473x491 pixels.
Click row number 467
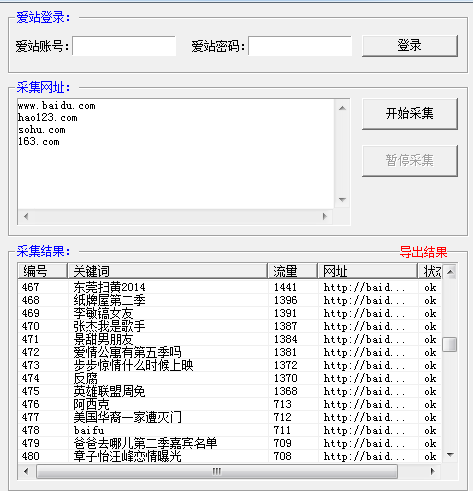pos(30,287)
